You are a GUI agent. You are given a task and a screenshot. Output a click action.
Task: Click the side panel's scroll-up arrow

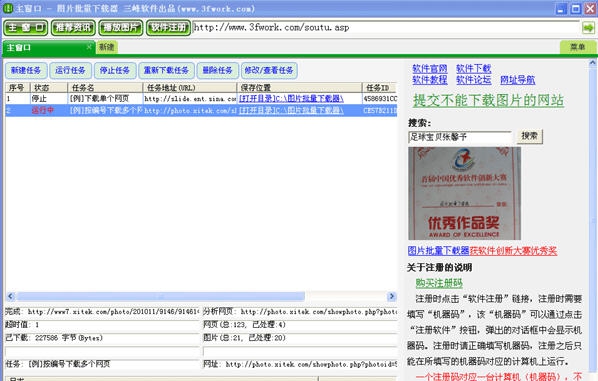(593, 63)
